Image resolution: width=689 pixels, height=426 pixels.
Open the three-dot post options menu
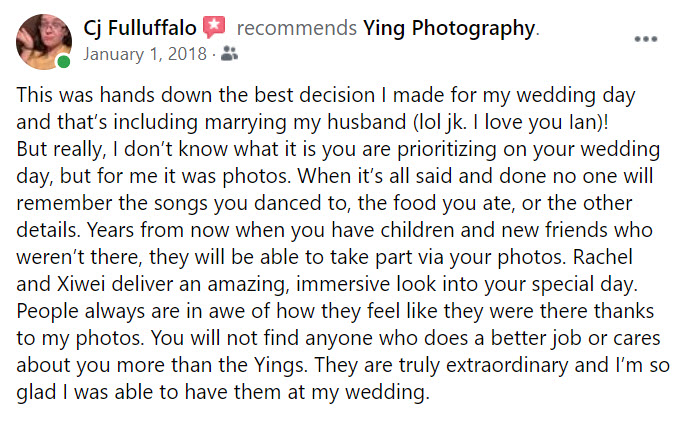click(645, 39)
